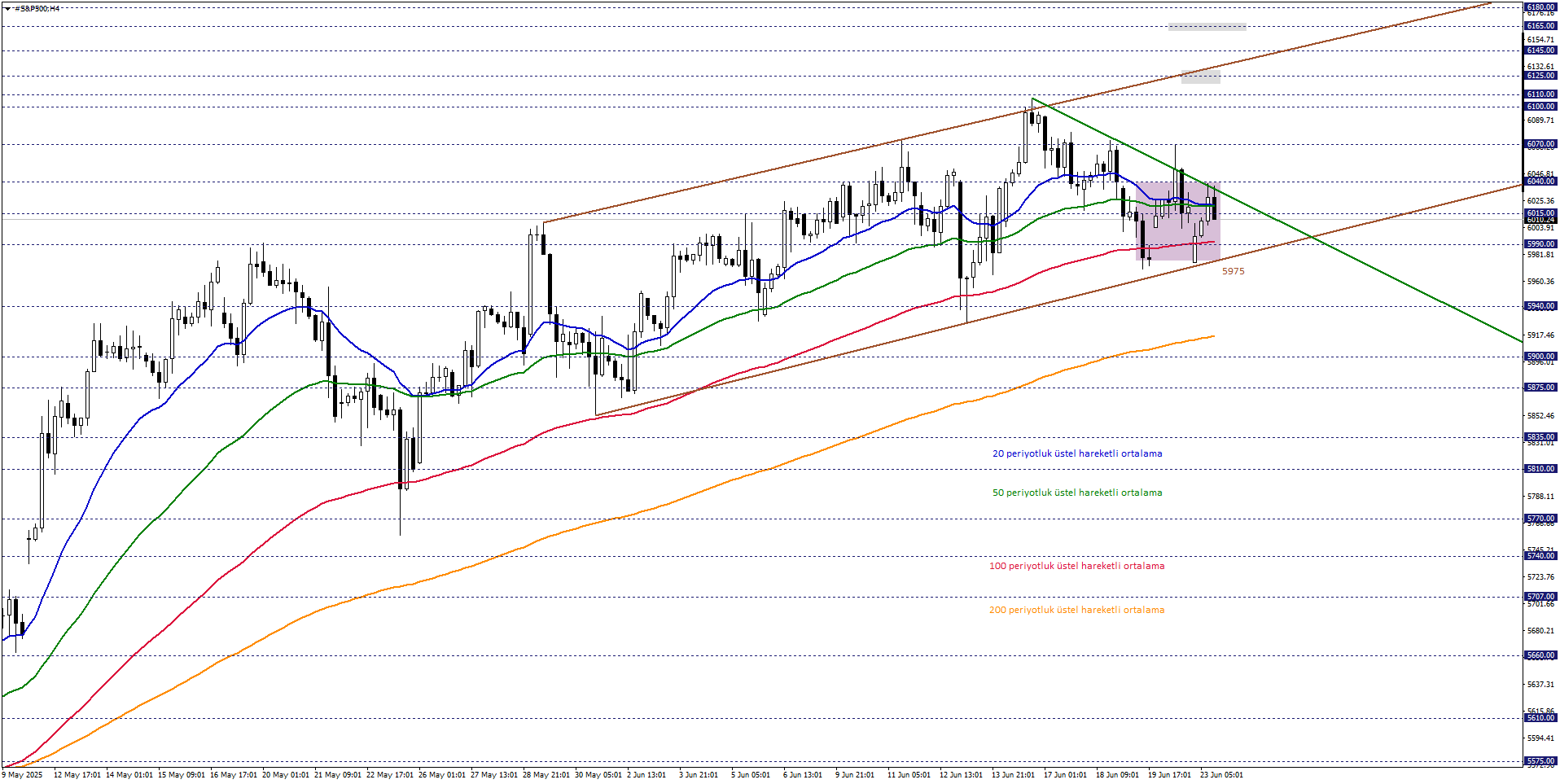
Task: Click the current price 6010.24 tag
Action: (1540, 220)
